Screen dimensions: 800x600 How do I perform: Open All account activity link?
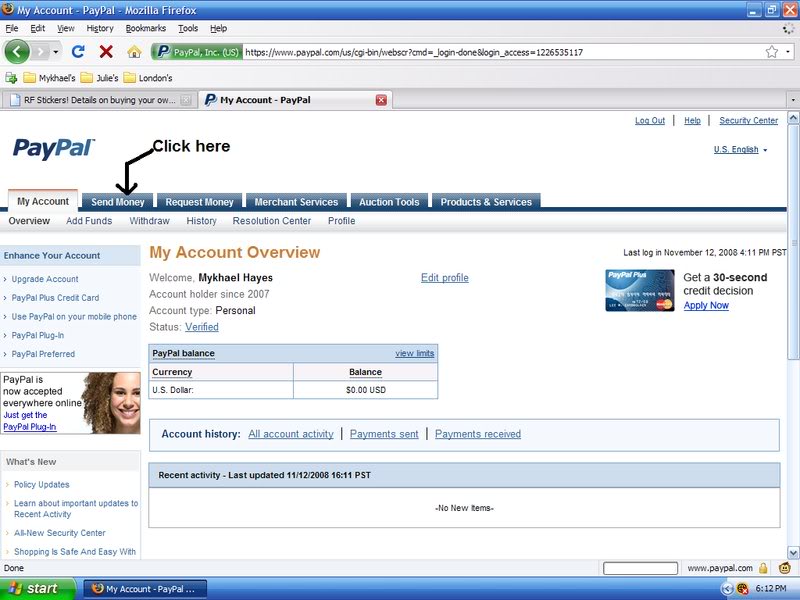pos(291,434)
